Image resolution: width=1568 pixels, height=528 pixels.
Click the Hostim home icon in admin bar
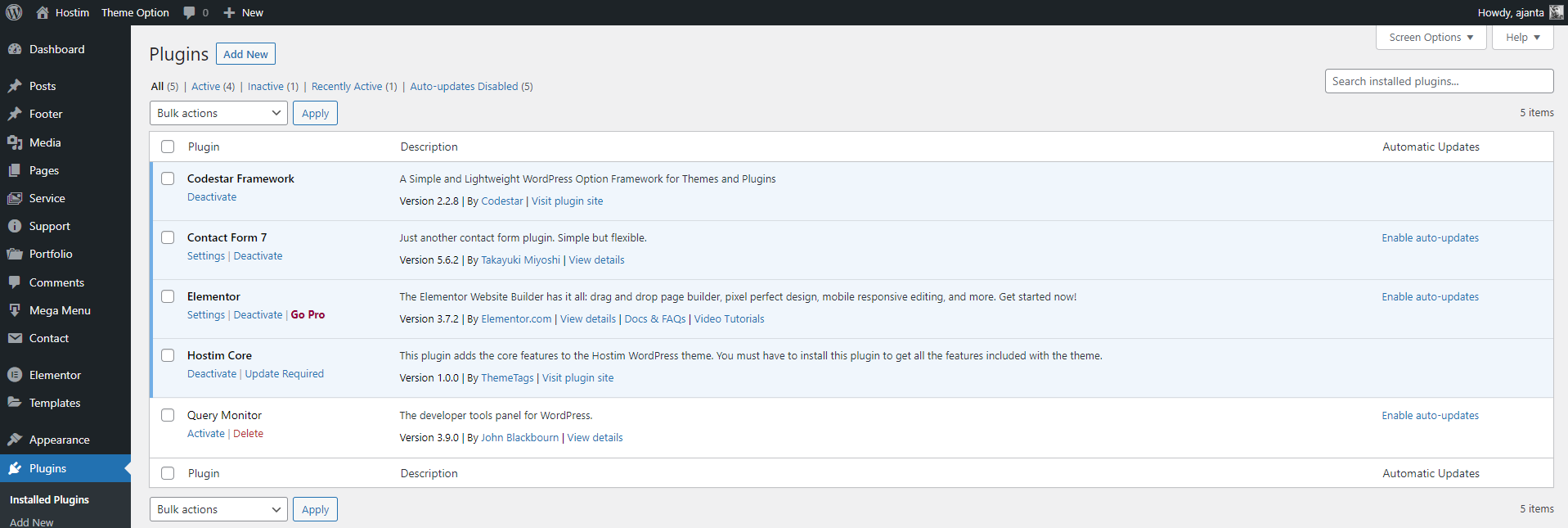point(43,12)
